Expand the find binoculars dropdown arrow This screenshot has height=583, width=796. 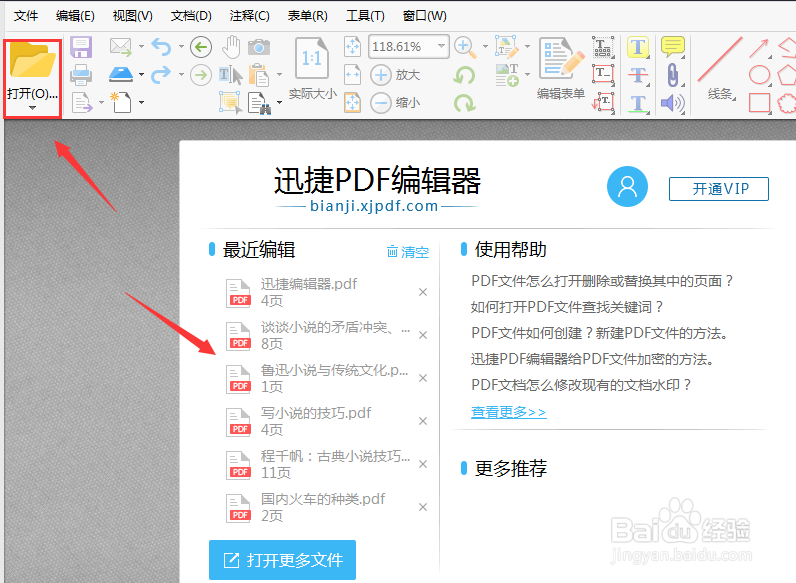279,103
